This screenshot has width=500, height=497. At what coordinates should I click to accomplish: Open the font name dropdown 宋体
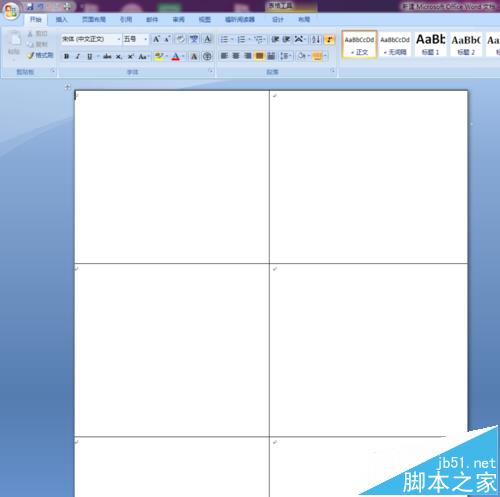pos(91,39)
